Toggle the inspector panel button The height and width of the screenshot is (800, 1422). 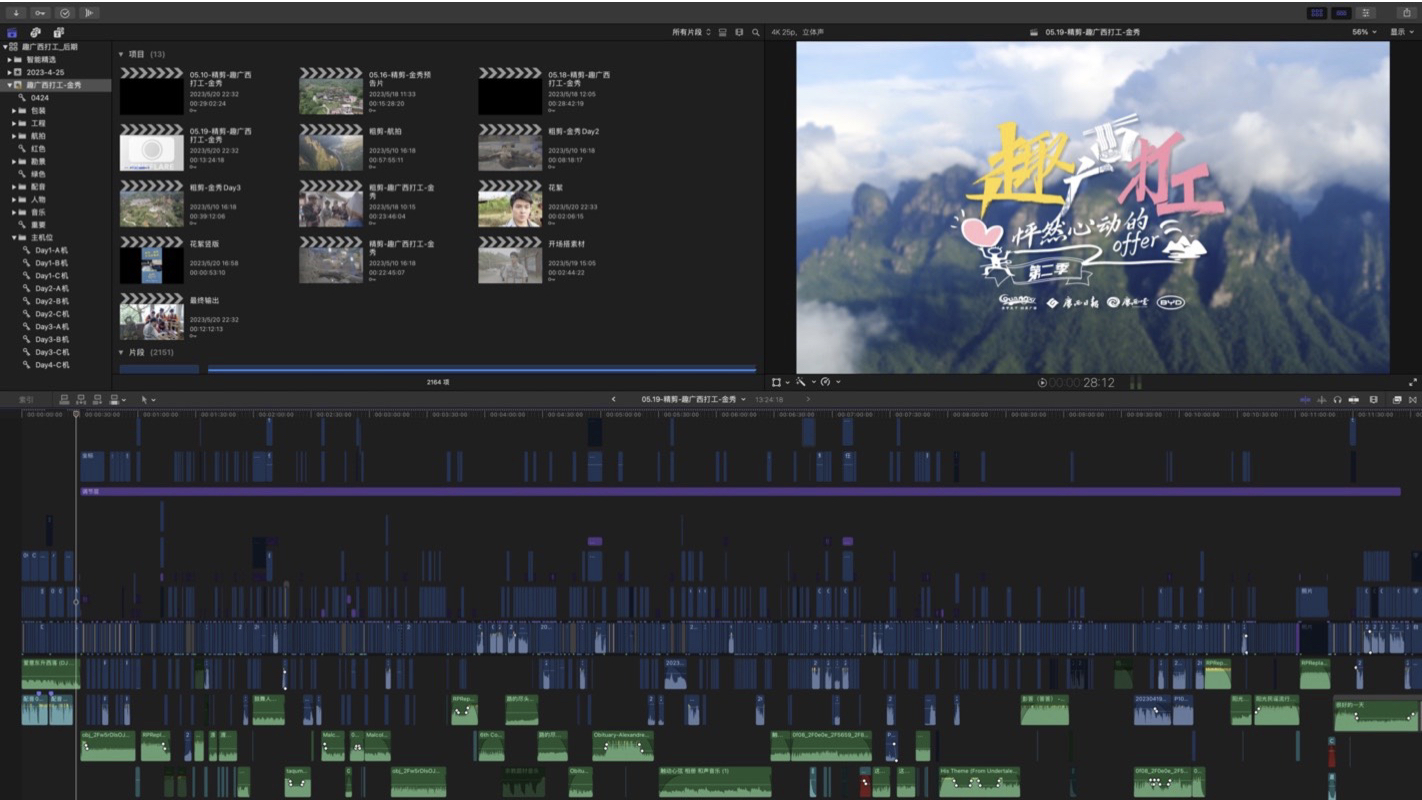(x=1366, y=13)
